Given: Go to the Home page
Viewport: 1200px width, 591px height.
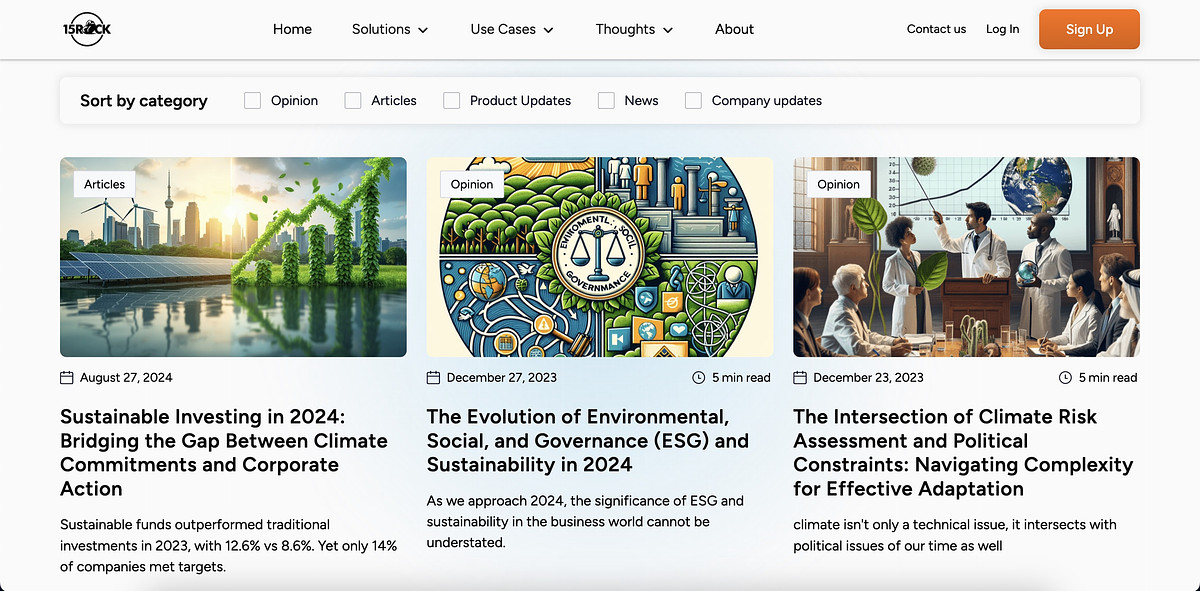Looking at the screenshot, I should point(292,30).
